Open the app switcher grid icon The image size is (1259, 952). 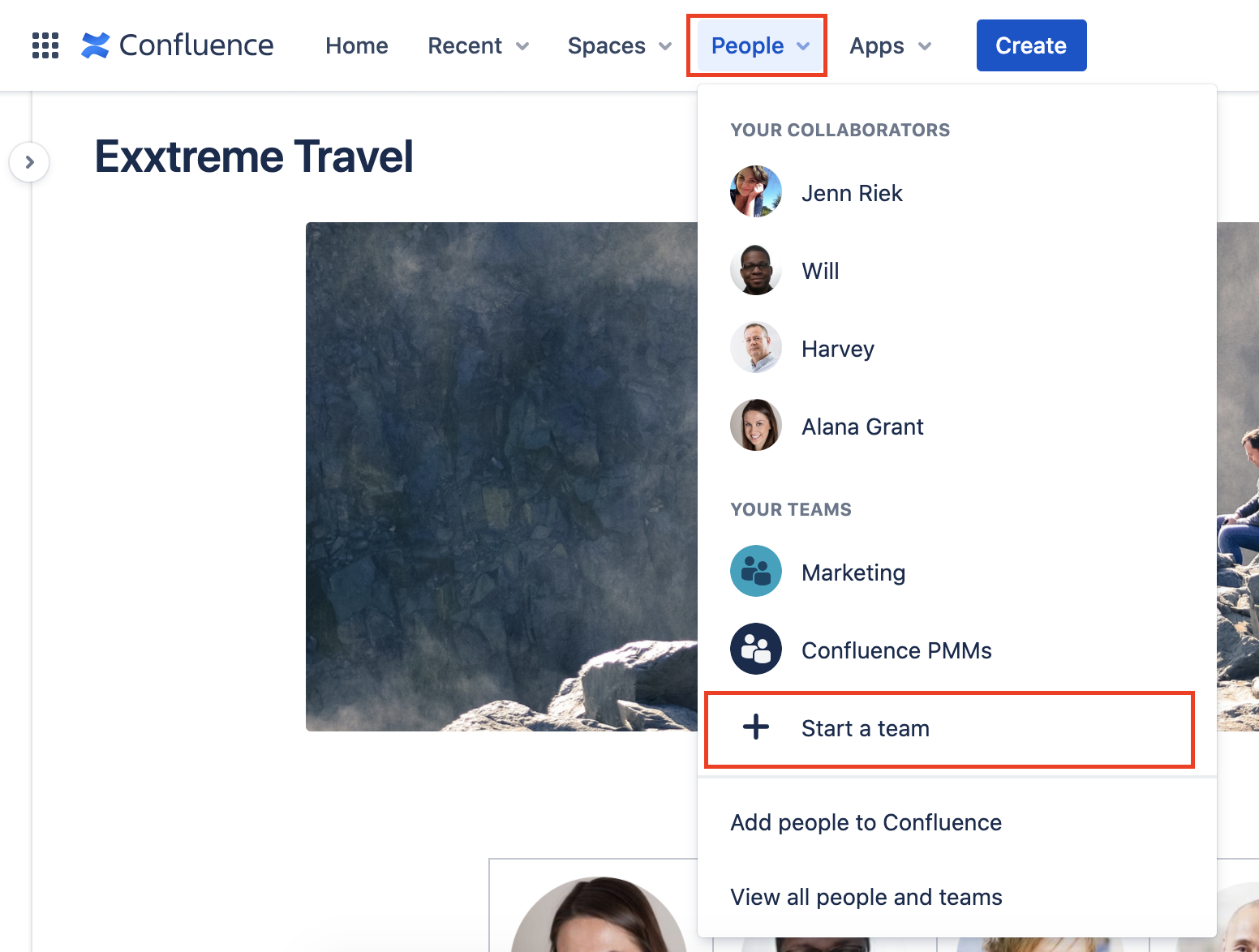tap(45, 45)
